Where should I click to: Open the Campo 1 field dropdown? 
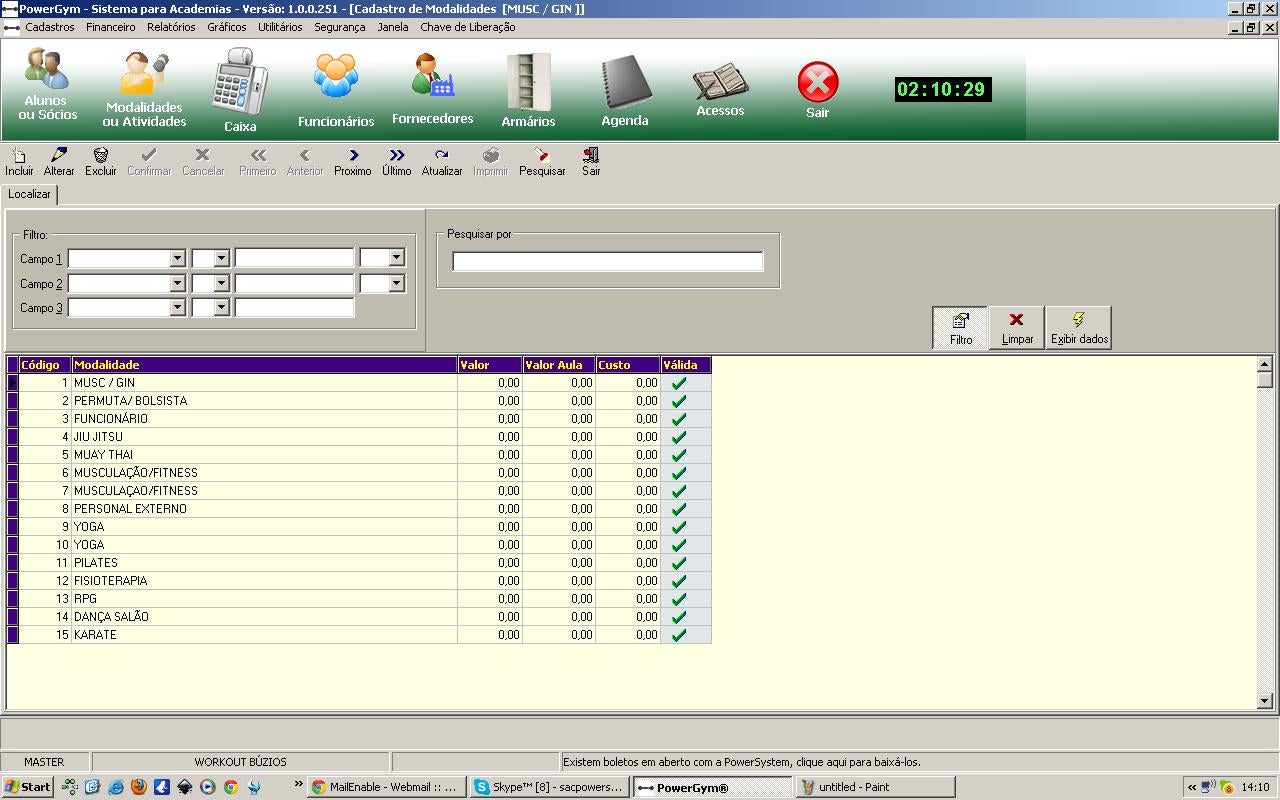point(177,258)
